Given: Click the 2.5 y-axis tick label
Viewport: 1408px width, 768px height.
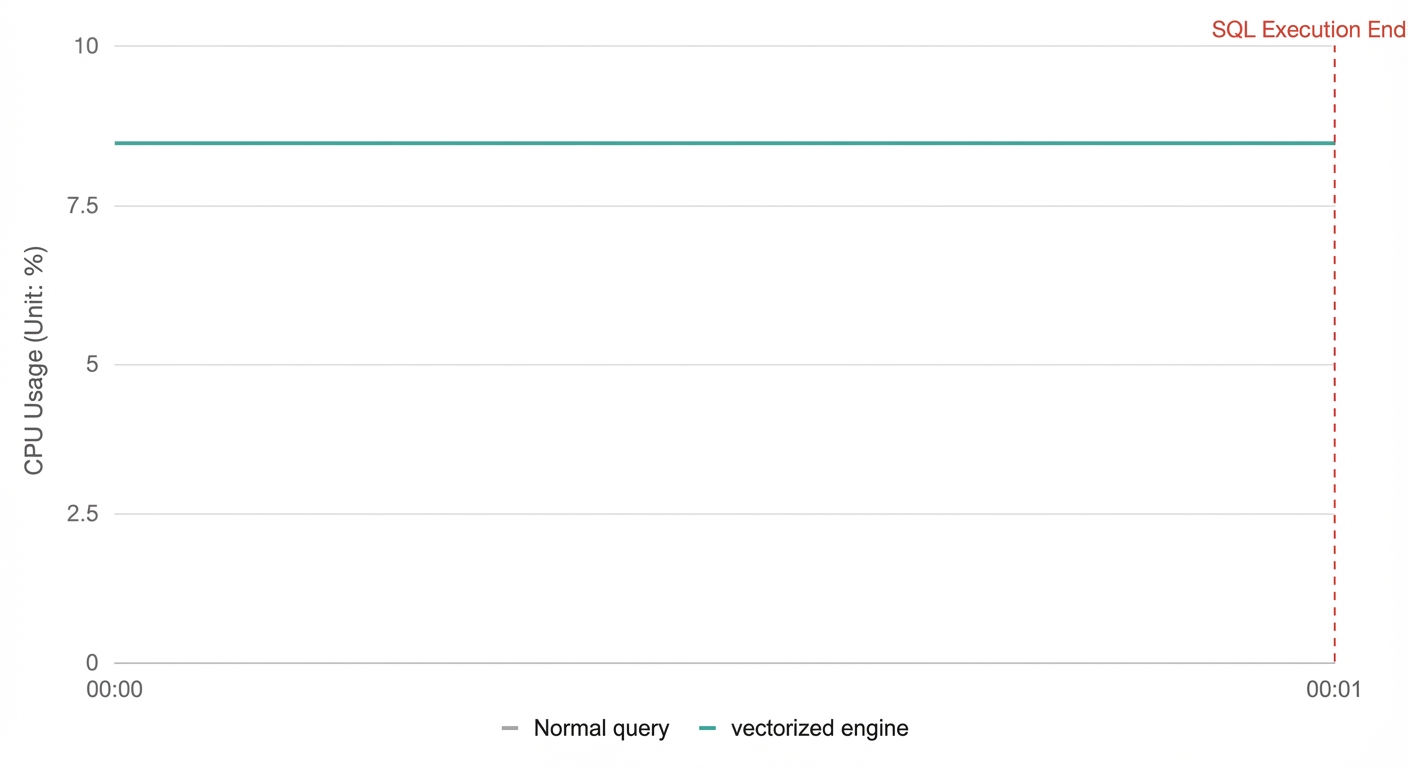Looking at the screenshot, I should coord(84,514).
